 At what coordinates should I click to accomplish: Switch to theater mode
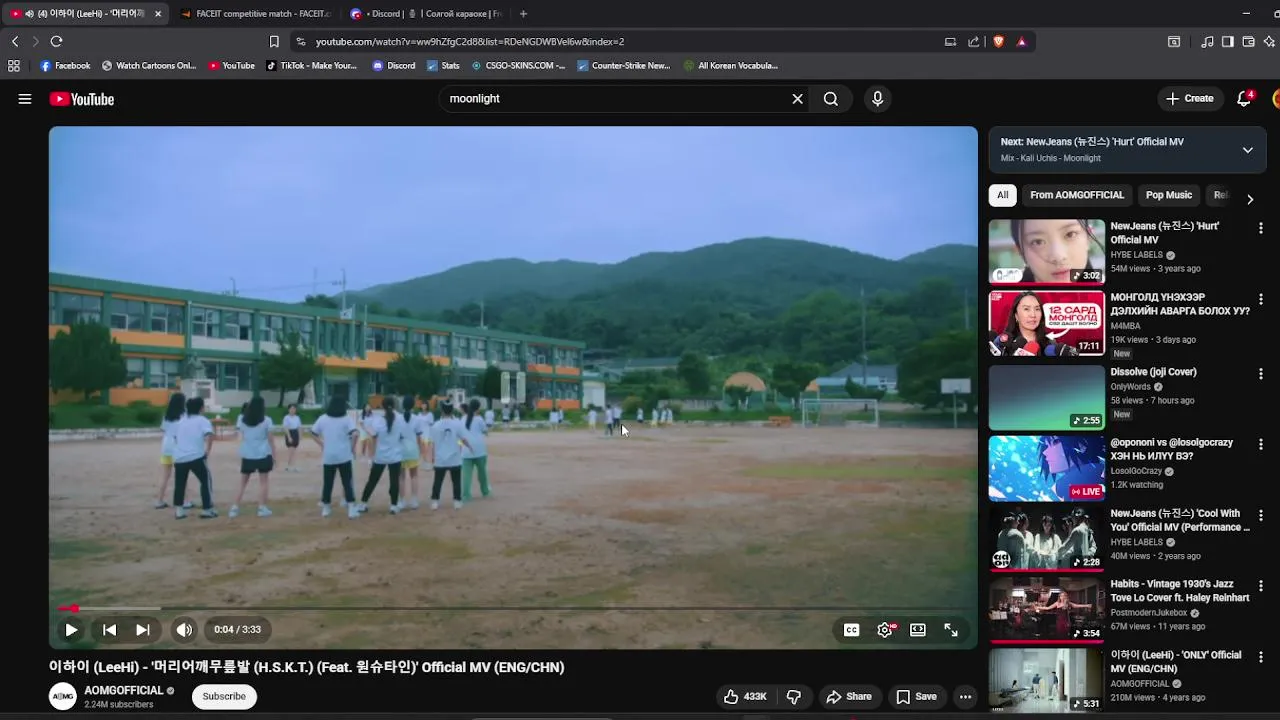(918, 630)
